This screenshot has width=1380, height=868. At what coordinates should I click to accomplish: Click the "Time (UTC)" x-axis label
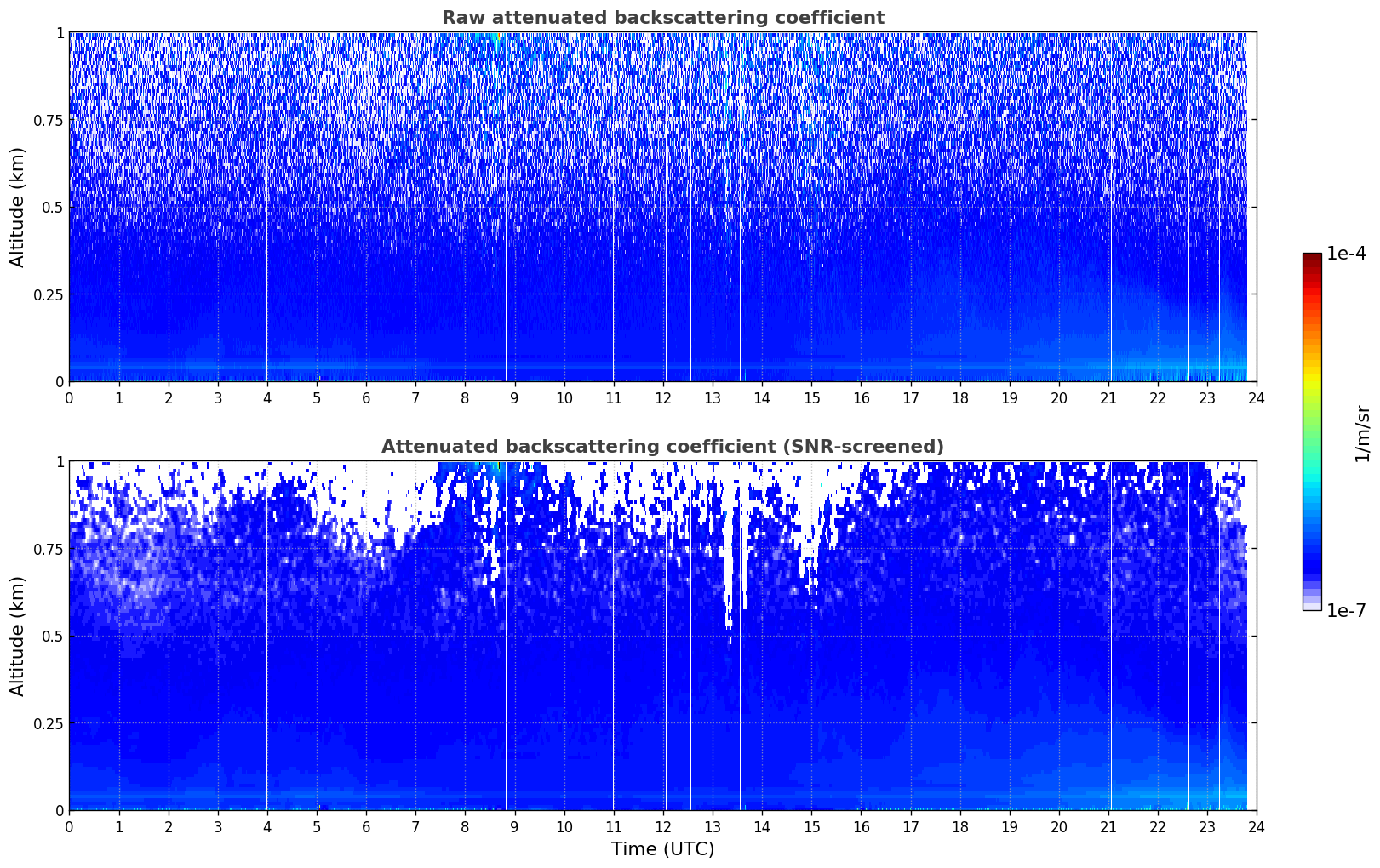(x=662, y=849)
